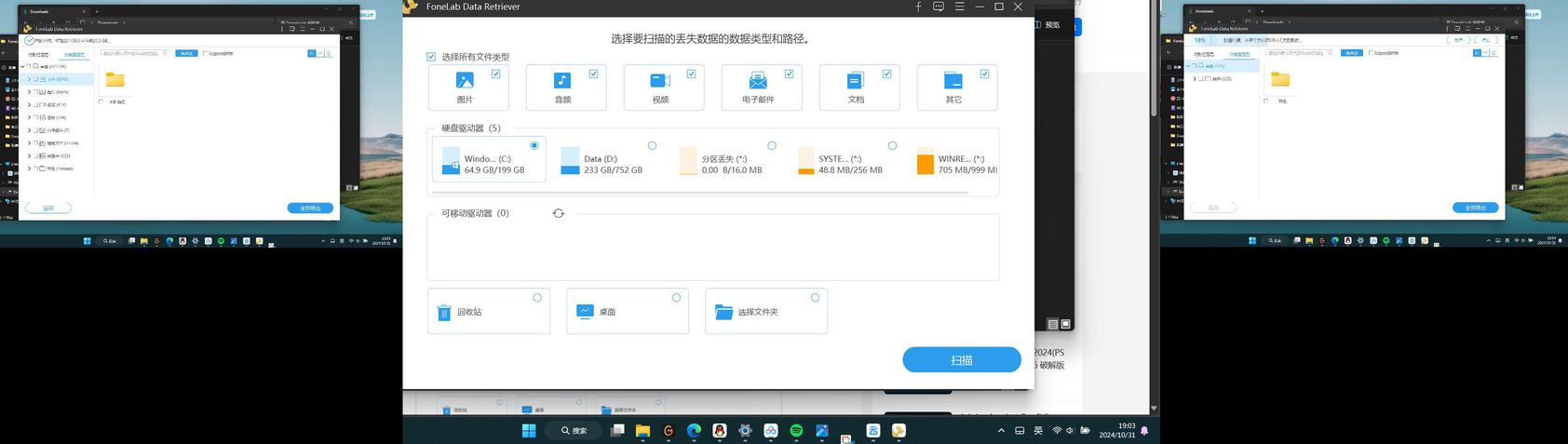Uncheck 选择所有文件类型 checkbox

pos(431,57)
